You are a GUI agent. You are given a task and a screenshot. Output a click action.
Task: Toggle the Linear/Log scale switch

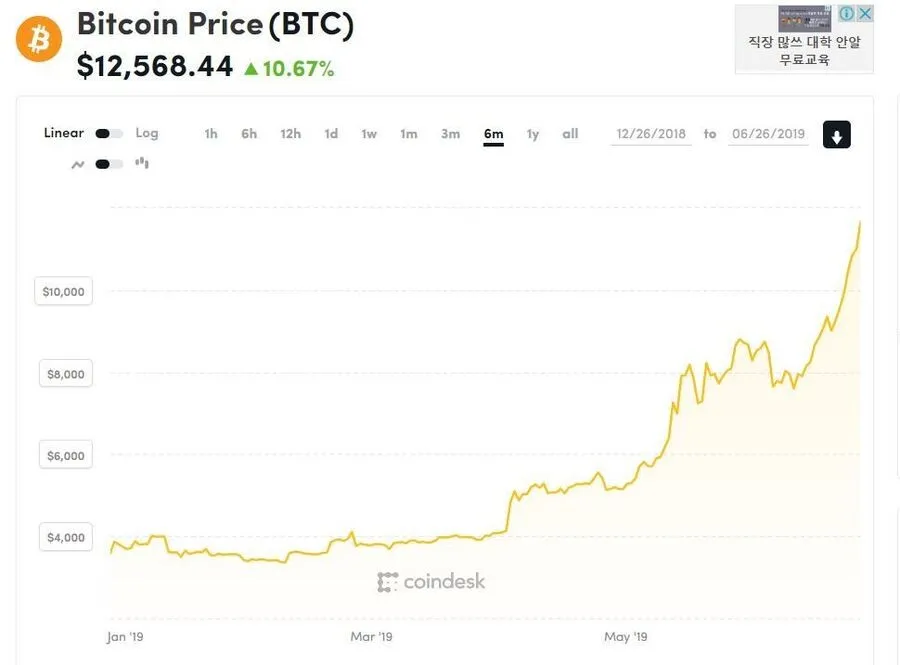point(108,134)
